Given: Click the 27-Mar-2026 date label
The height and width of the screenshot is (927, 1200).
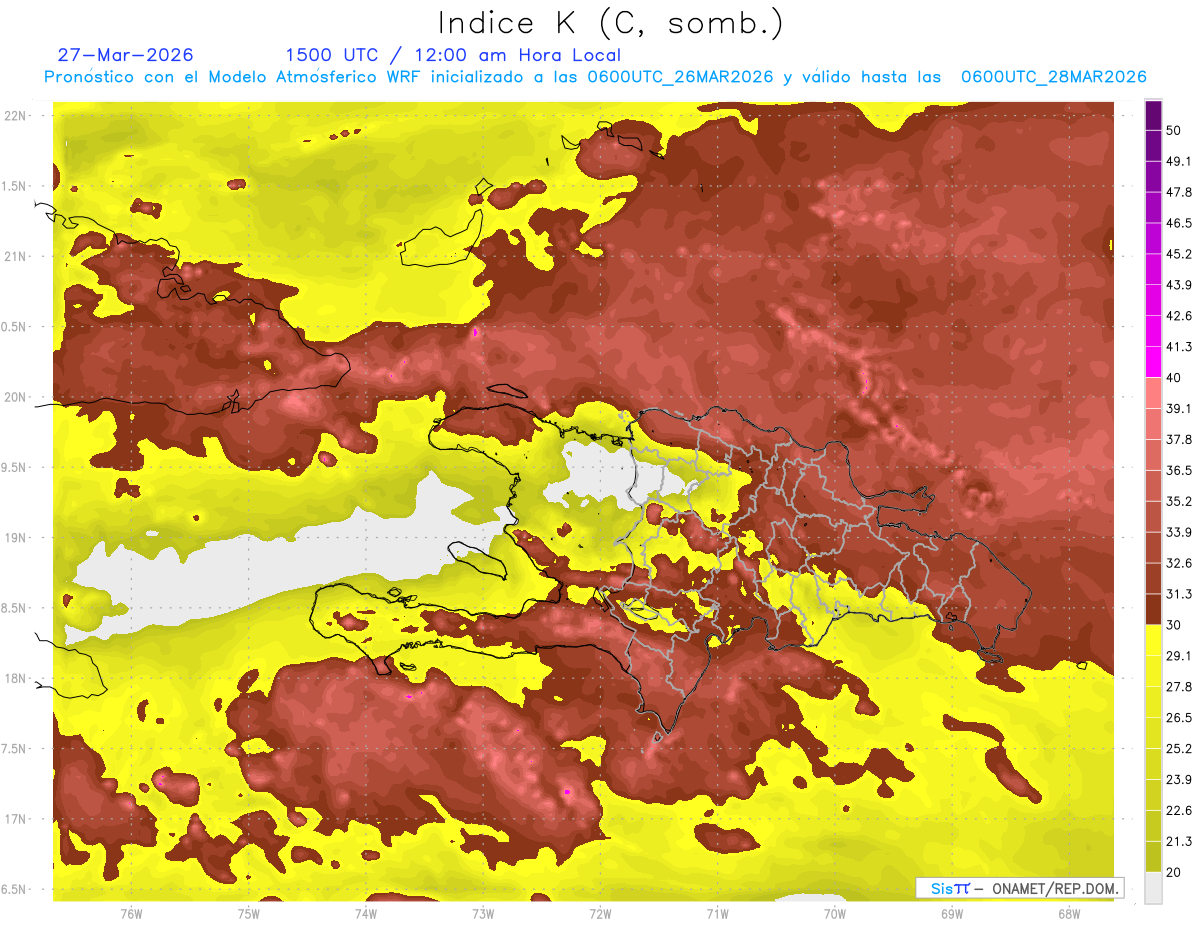Looking at the screenshot, I should tap(125, 55).
